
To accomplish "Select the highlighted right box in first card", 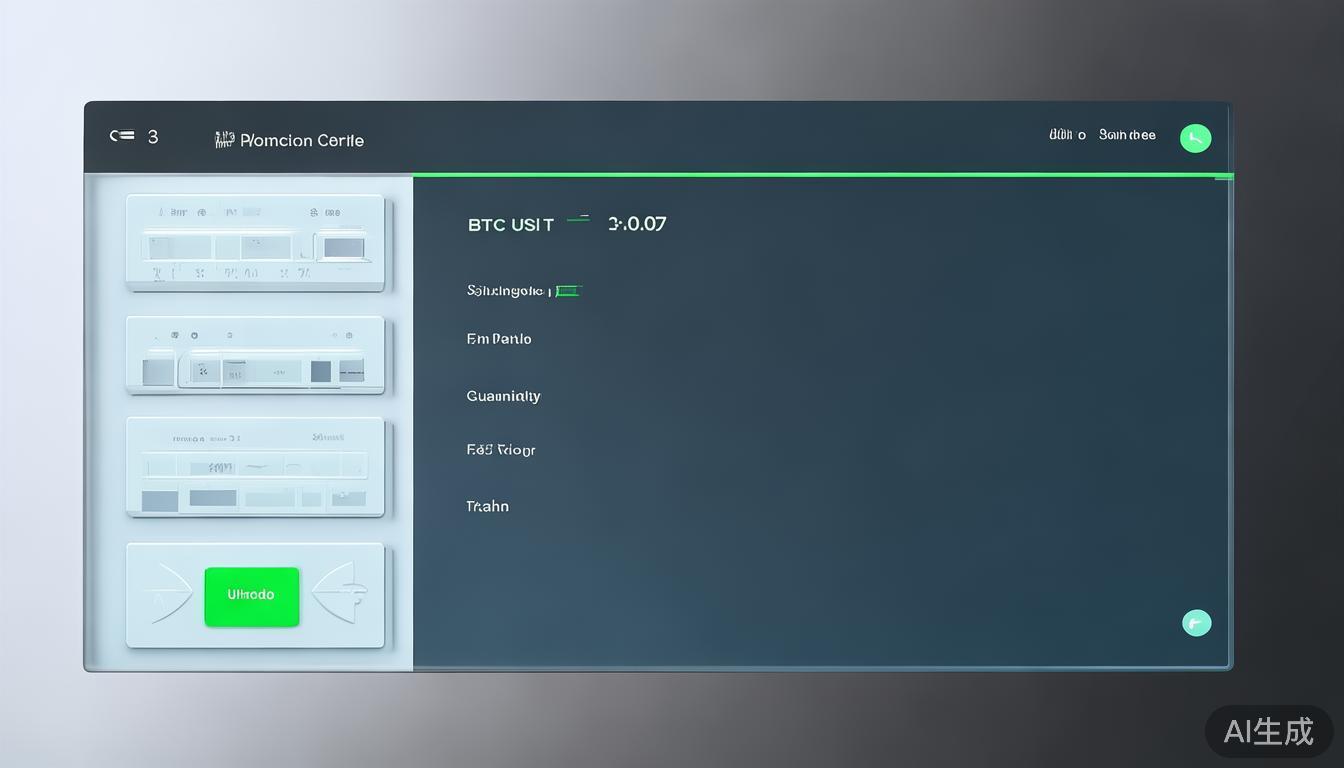I will (343, 247).
